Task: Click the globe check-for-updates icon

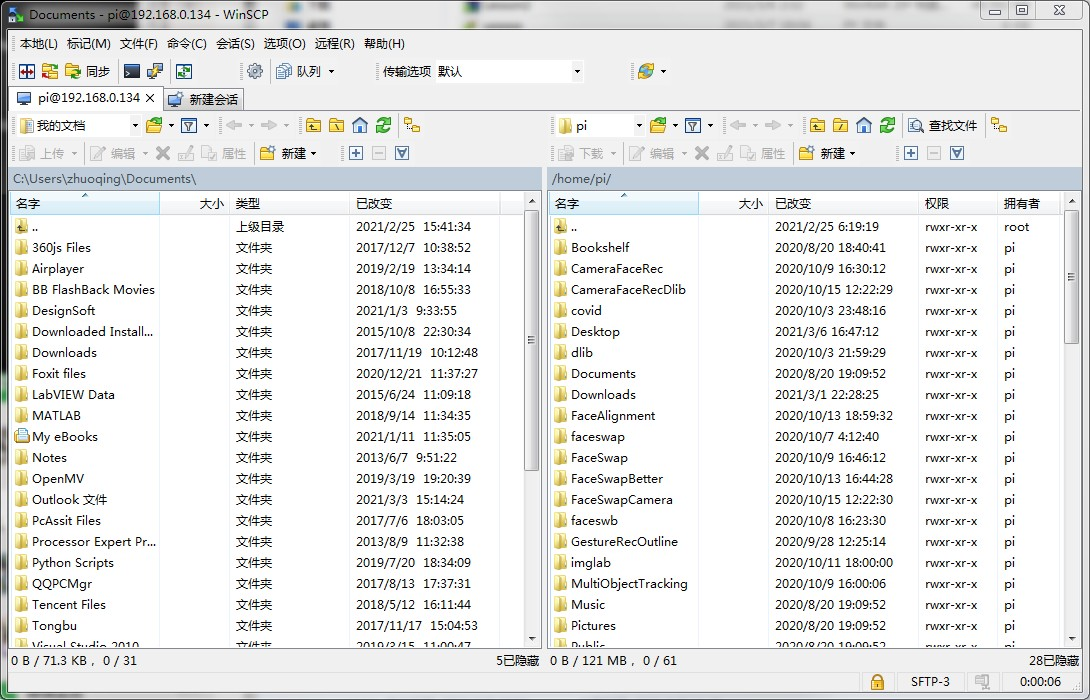Action: pyautogui.click(x=646, y=71)
